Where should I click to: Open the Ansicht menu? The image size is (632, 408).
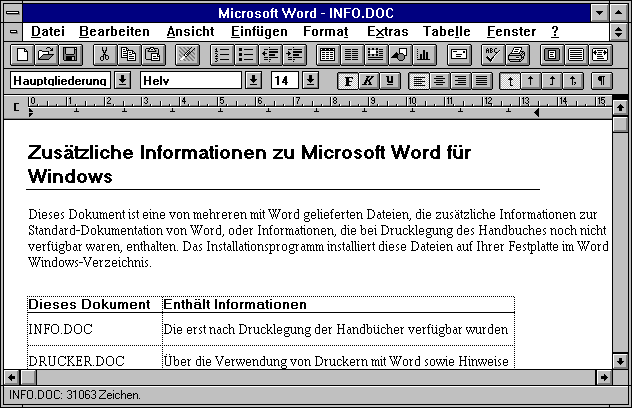(190, 31)
